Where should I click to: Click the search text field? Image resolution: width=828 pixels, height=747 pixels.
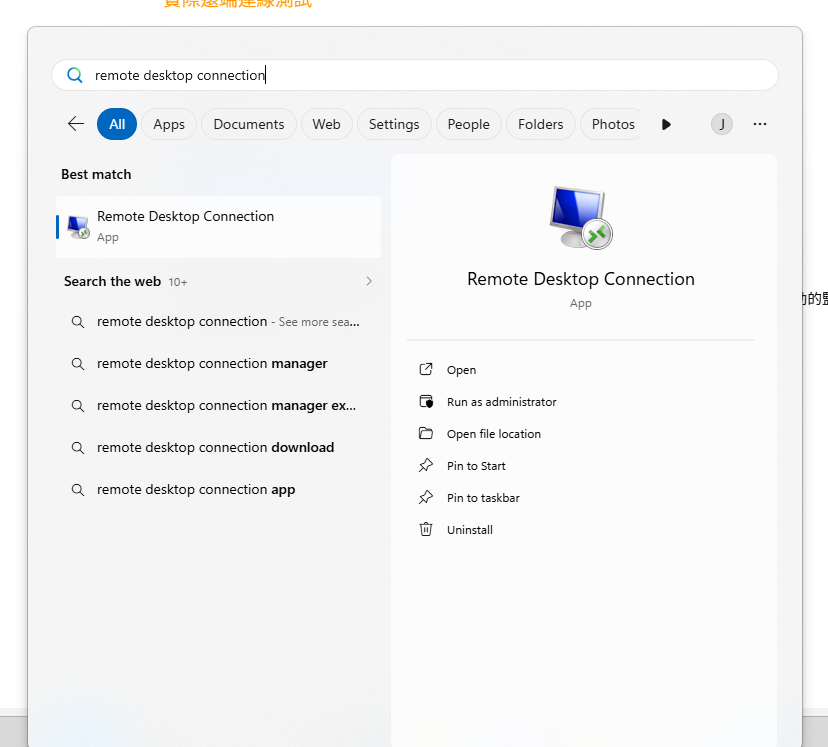415,75
